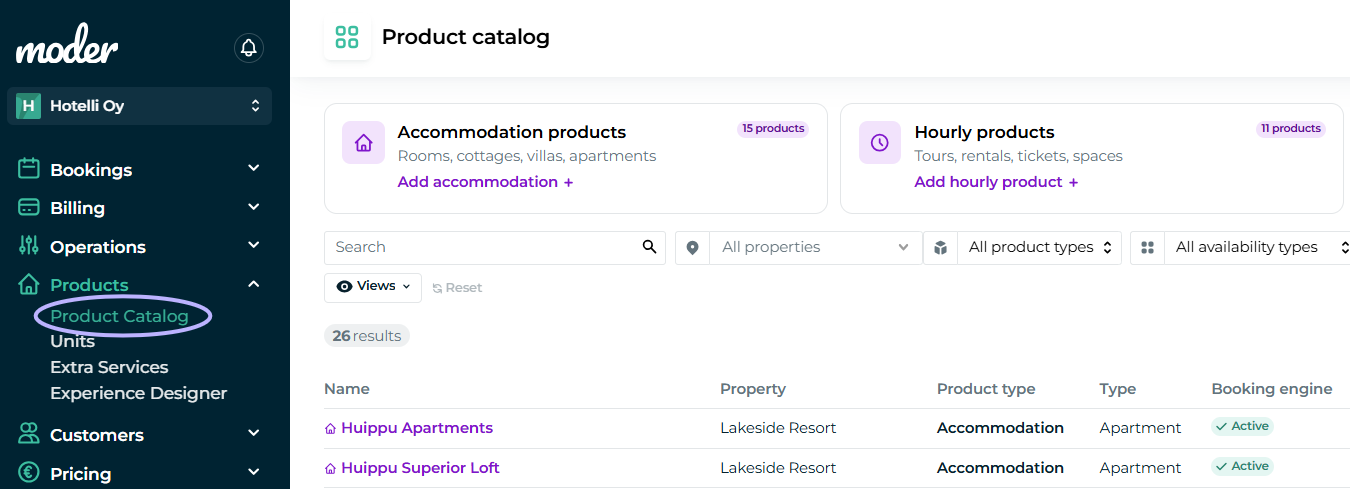Open Units in the sidebar
Screen dimensions: 1350x489
[72, 341]
